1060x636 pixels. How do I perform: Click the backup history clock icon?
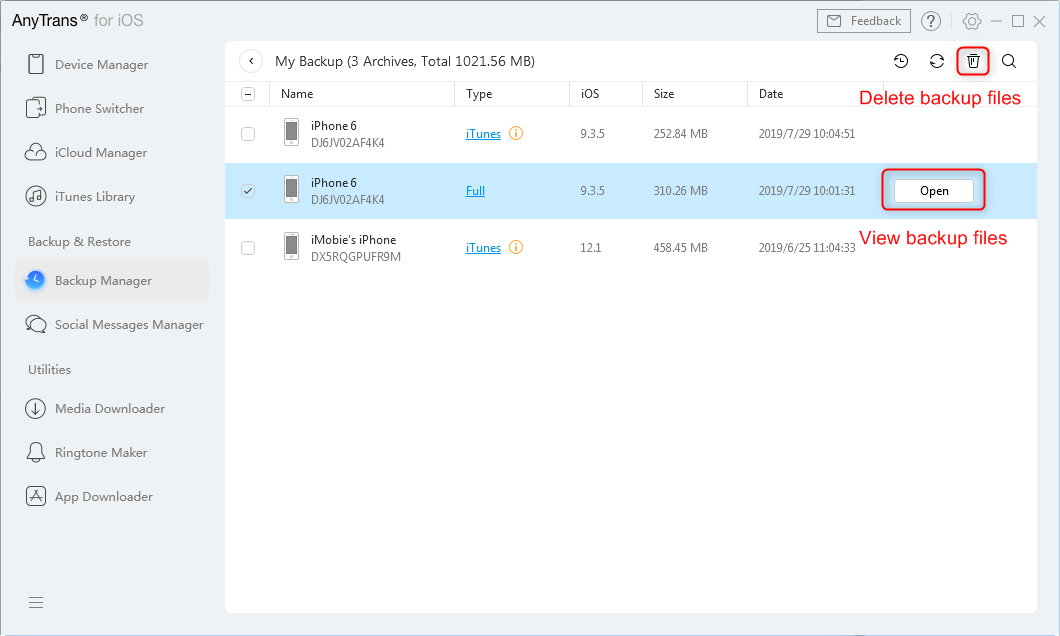(x=900, y=62)
